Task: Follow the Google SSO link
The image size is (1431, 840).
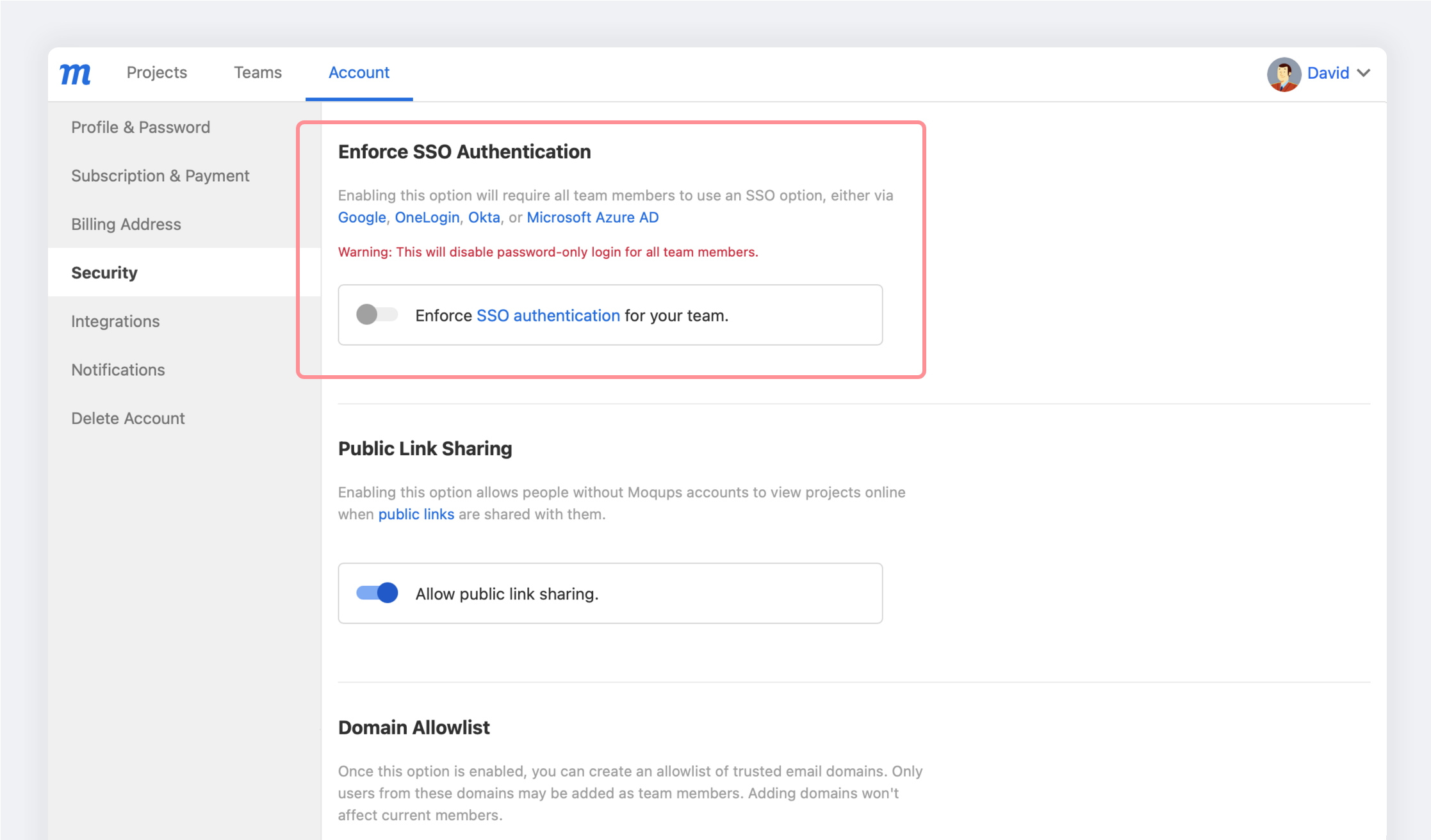Action: (362, 218)
